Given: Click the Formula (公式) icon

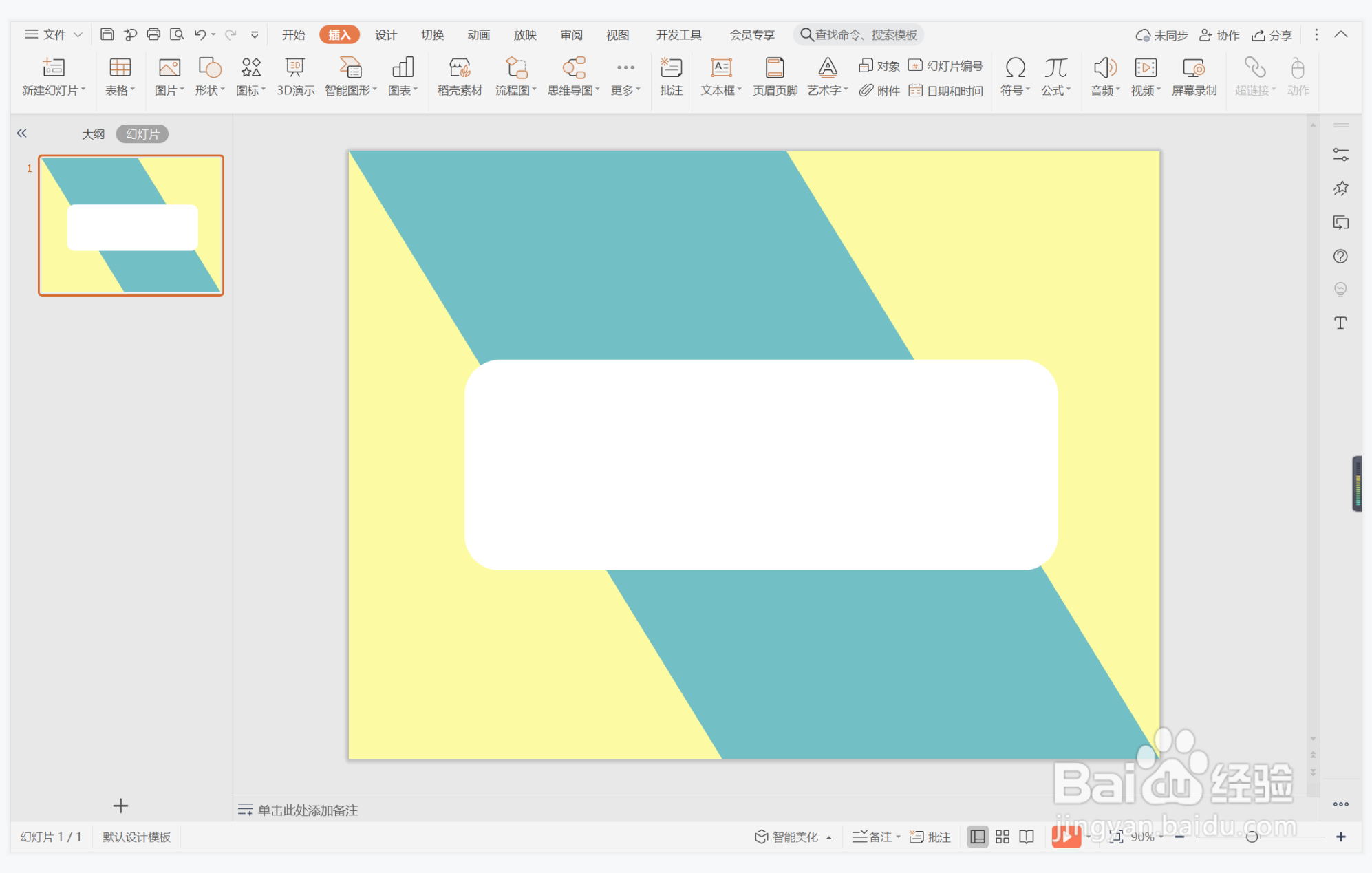Looking at the screenshot, I should point(1055,68).
